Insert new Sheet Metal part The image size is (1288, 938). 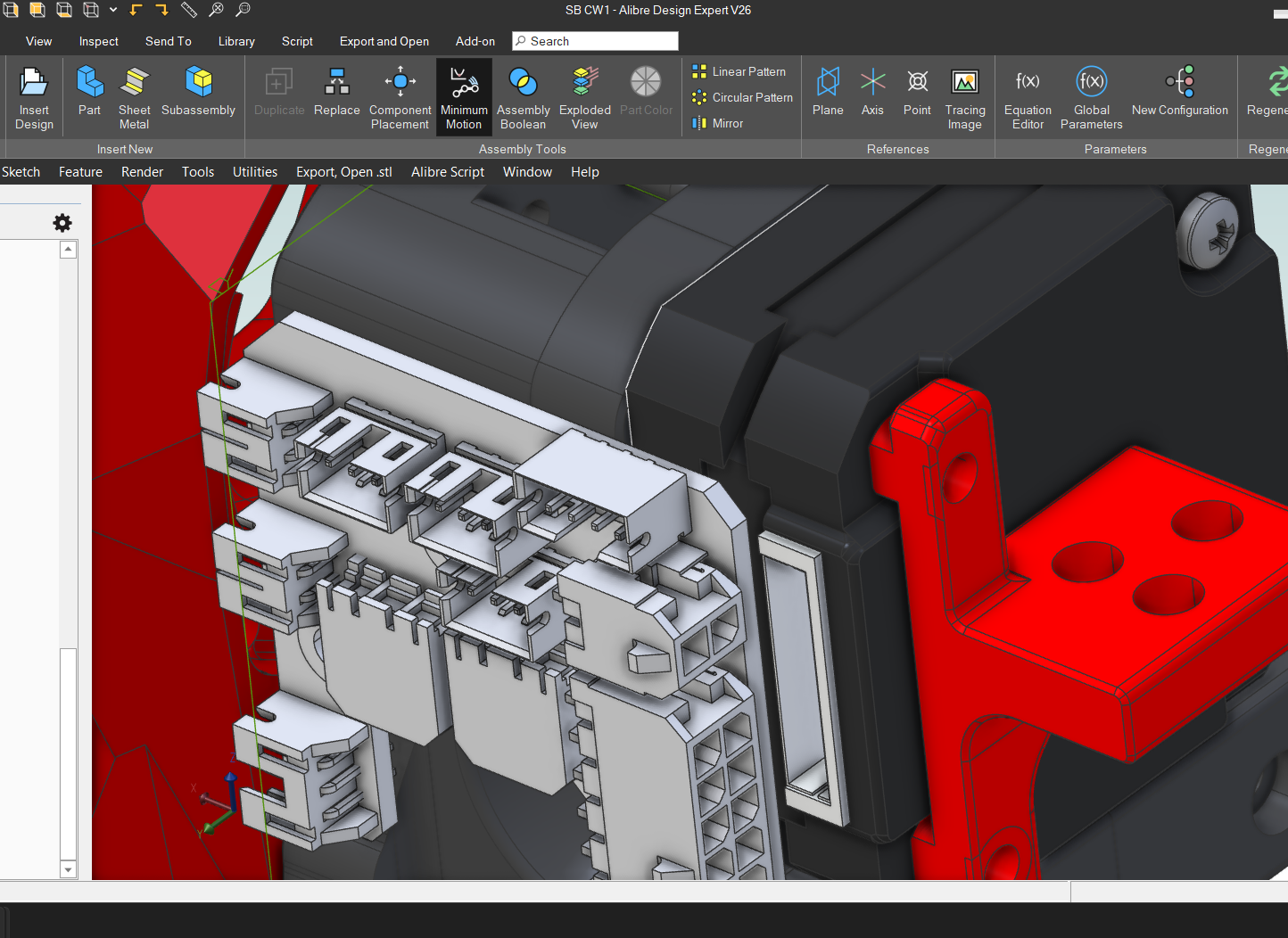pyautogui.click(x=134, y=98)
